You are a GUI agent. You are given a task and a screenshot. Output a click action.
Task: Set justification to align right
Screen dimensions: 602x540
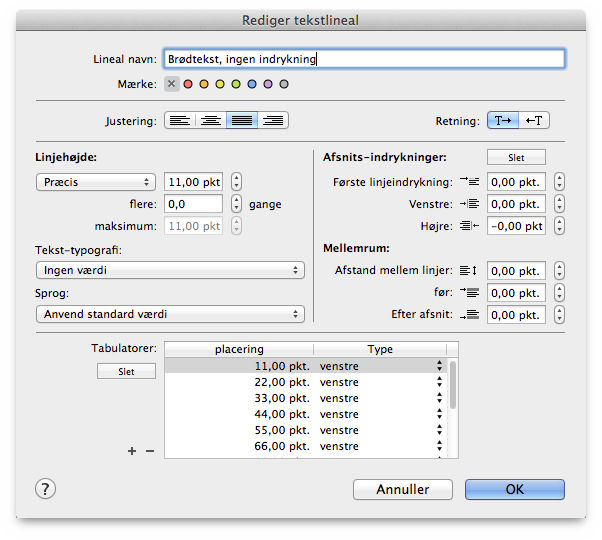coord(273,121)
